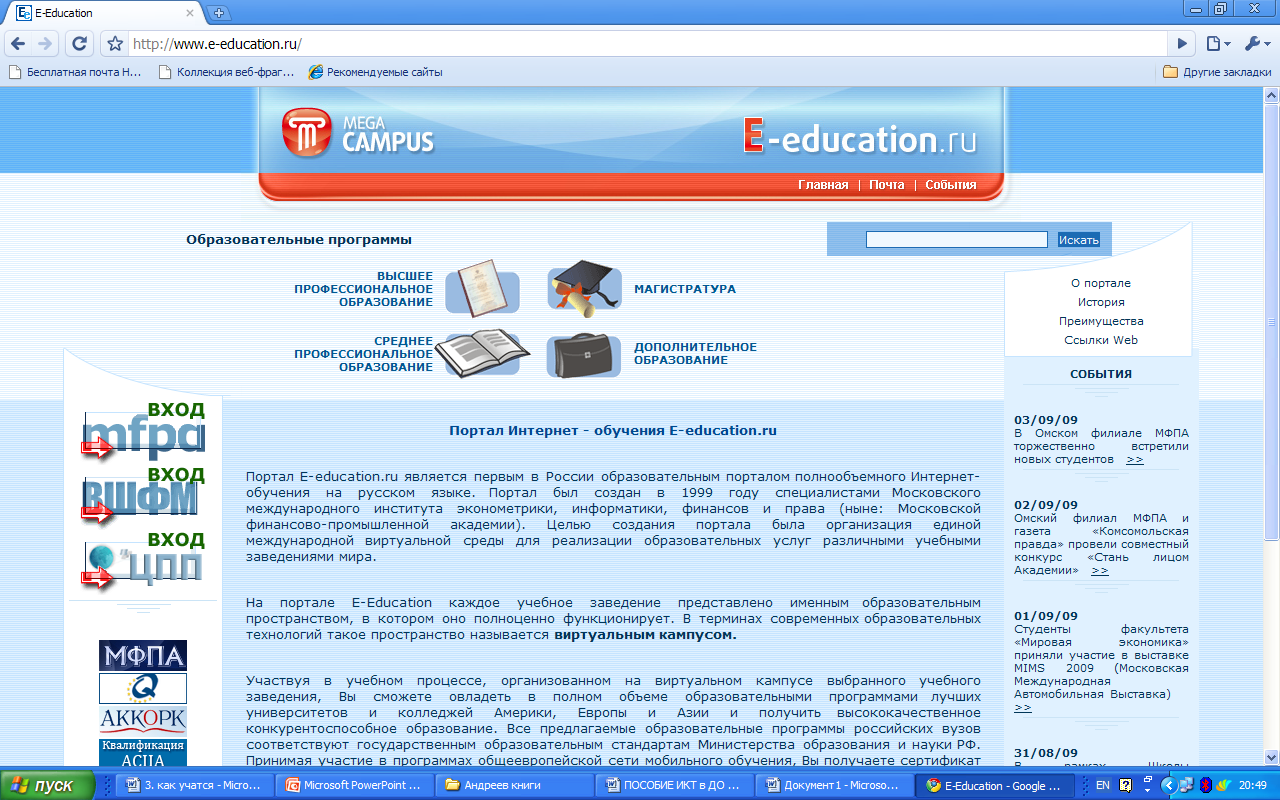The height and width of the screenshot is (800, 1280).
Task: Go back with the browser Back arrow
Action: [18, 43]
